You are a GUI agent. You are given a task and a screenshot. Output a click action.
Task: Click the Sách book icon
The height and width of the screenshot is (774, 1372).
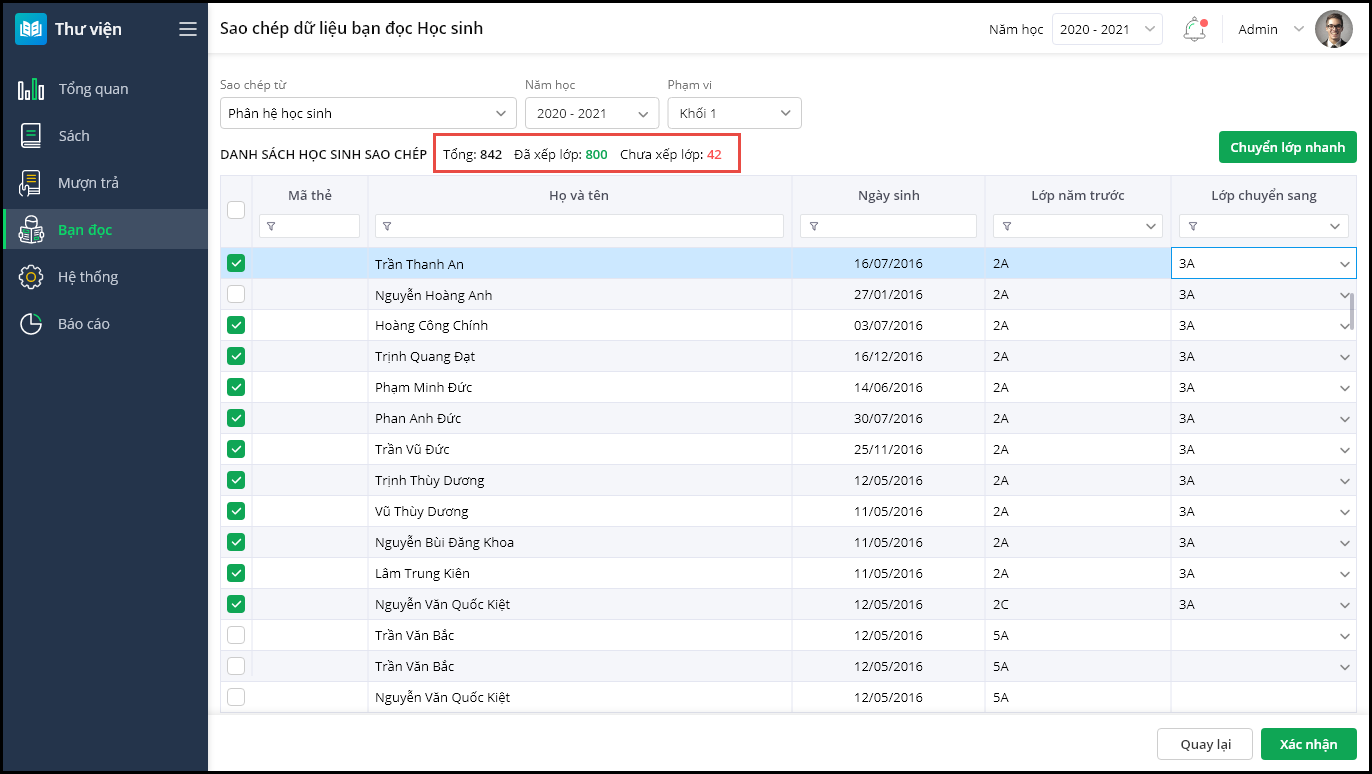31,136
